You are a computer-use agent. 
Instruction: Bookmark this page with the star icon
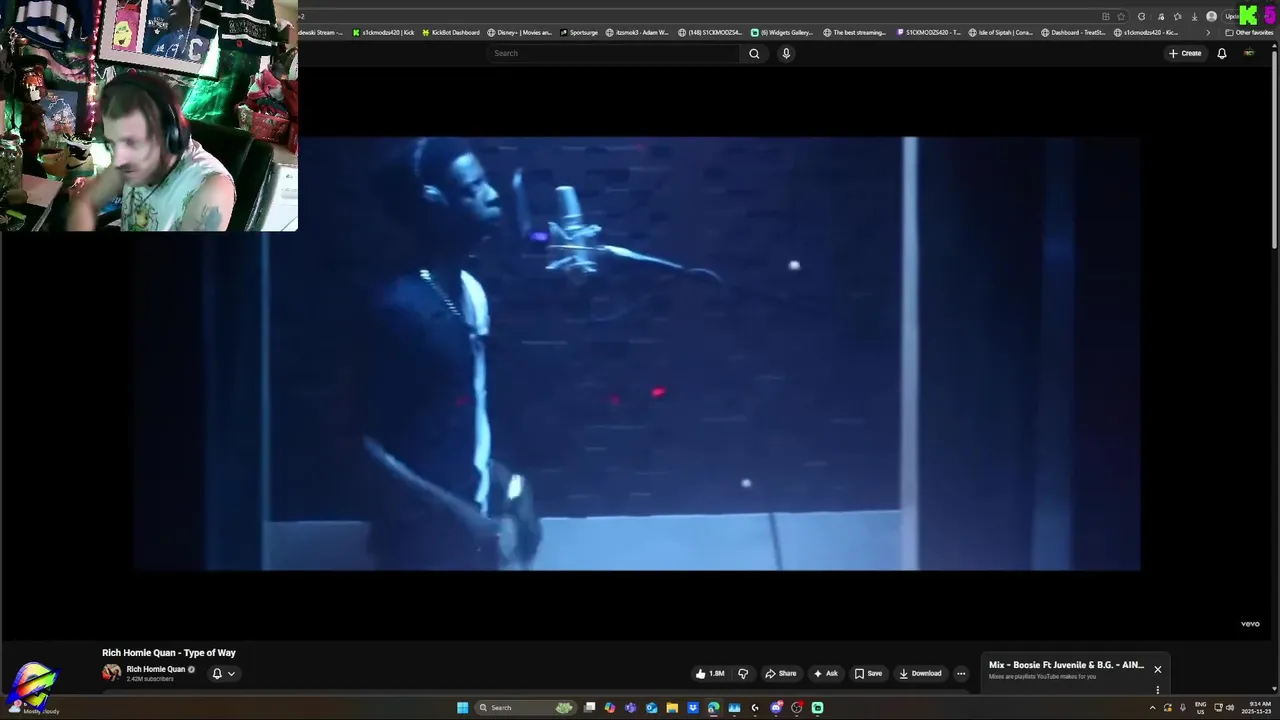(x=1121, y=16)
